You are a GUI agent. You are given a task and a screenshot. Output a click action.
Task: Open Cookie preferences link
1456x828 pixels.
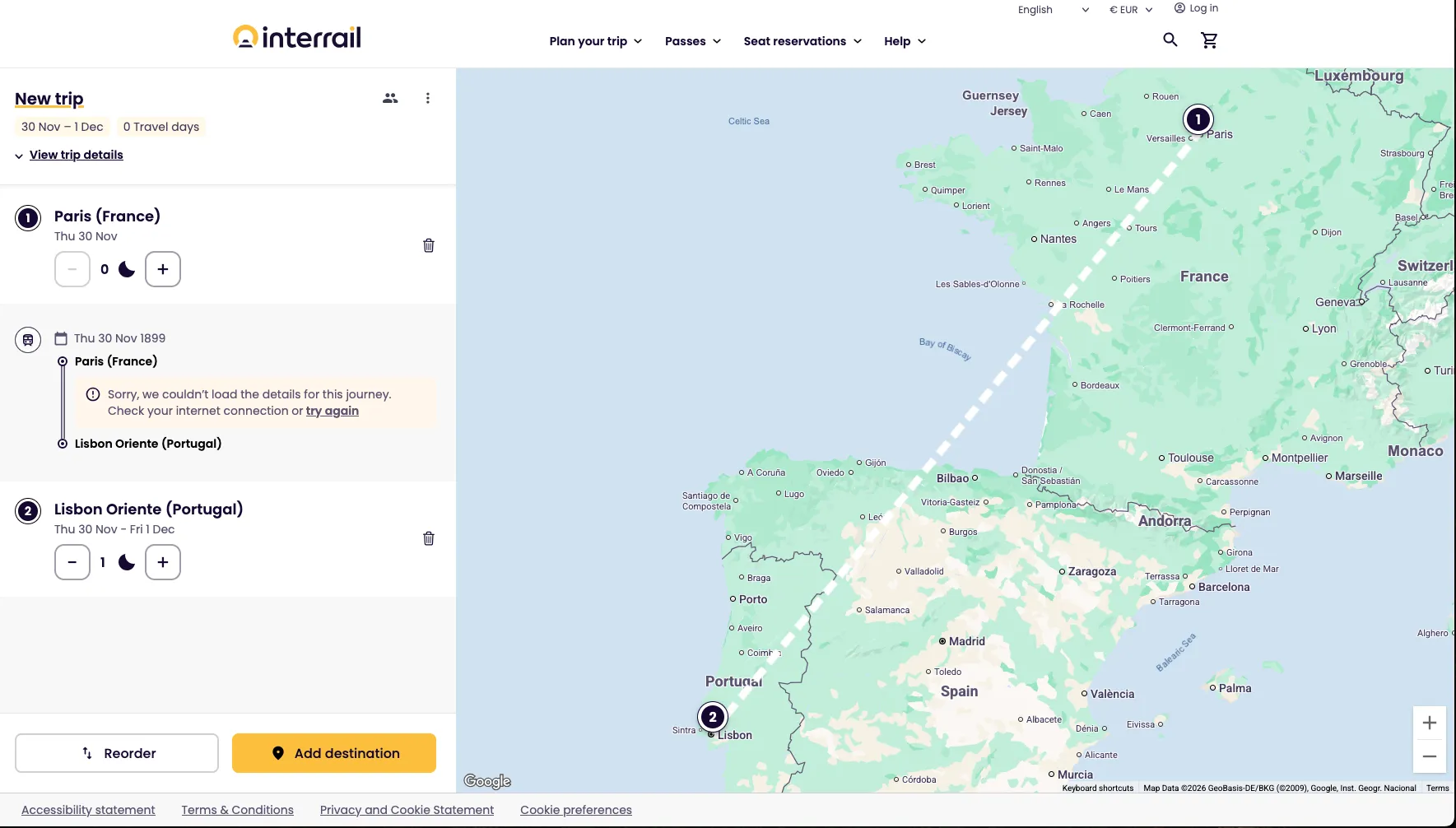(576, 810)
